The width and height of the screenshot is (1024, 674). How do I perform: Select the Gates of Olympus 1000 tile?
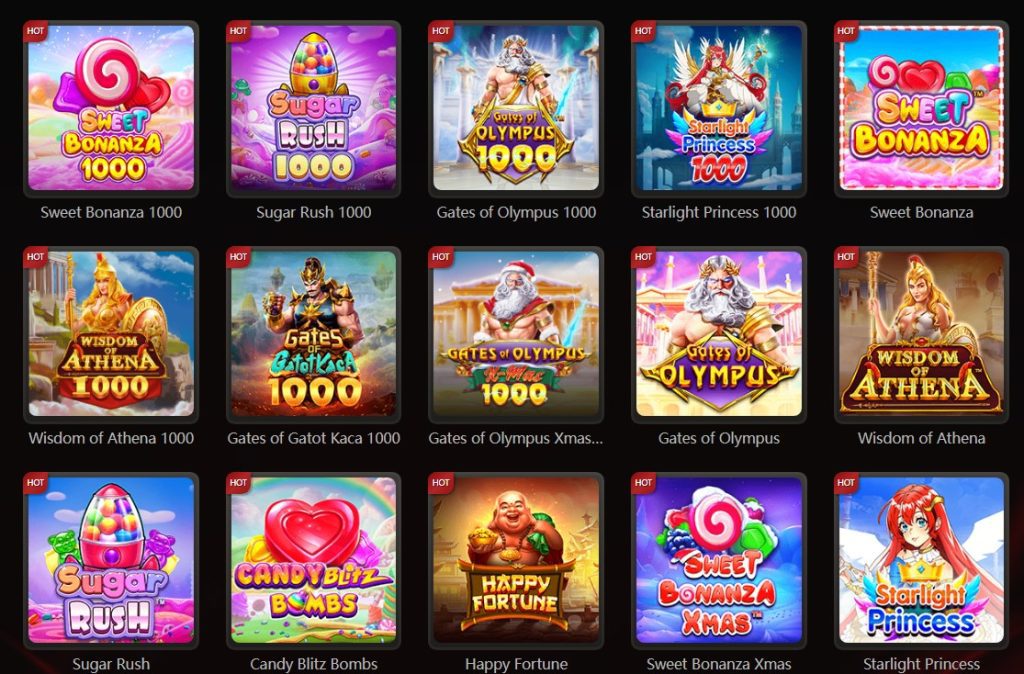tap(516, 108)
